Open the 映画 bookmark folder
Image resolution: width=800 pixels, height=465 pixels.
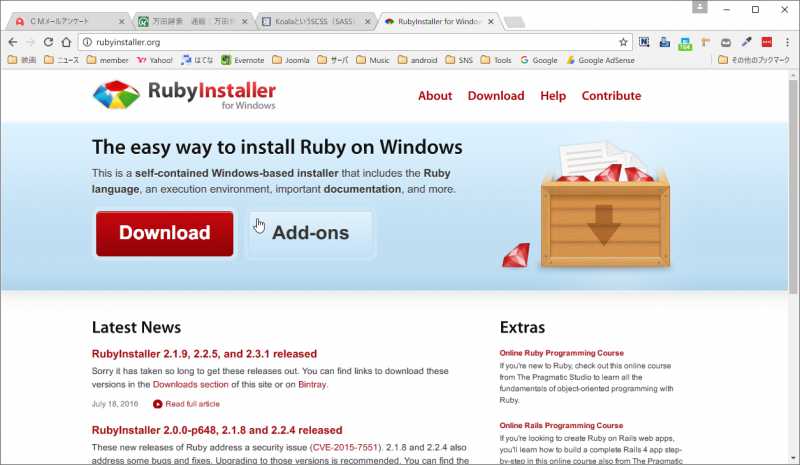(x=22, y=60)
